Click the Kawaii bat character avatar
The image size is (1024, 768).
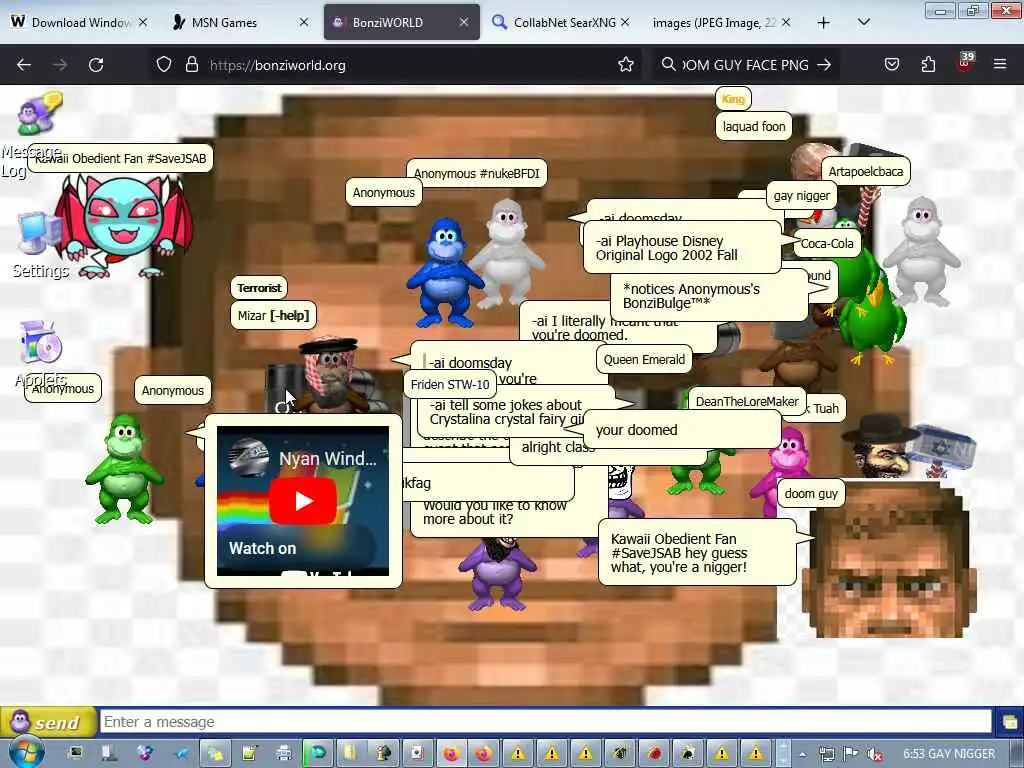(x=122, y=225)
